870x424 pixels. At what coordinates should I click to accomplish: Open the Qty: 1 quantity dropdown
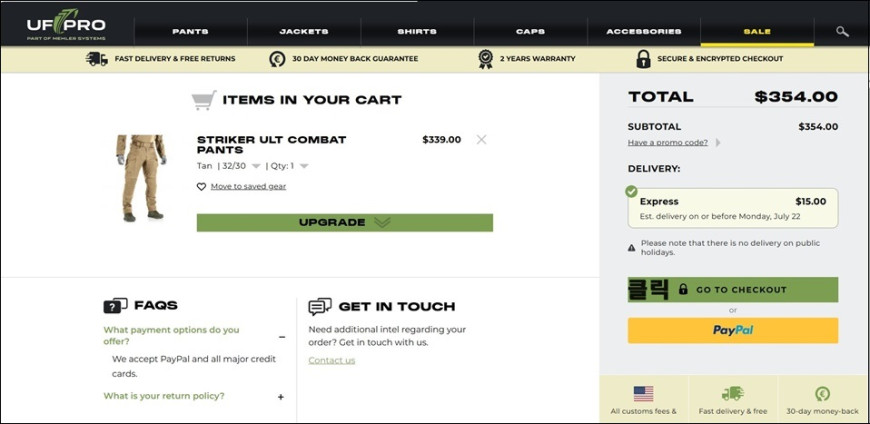304,166
